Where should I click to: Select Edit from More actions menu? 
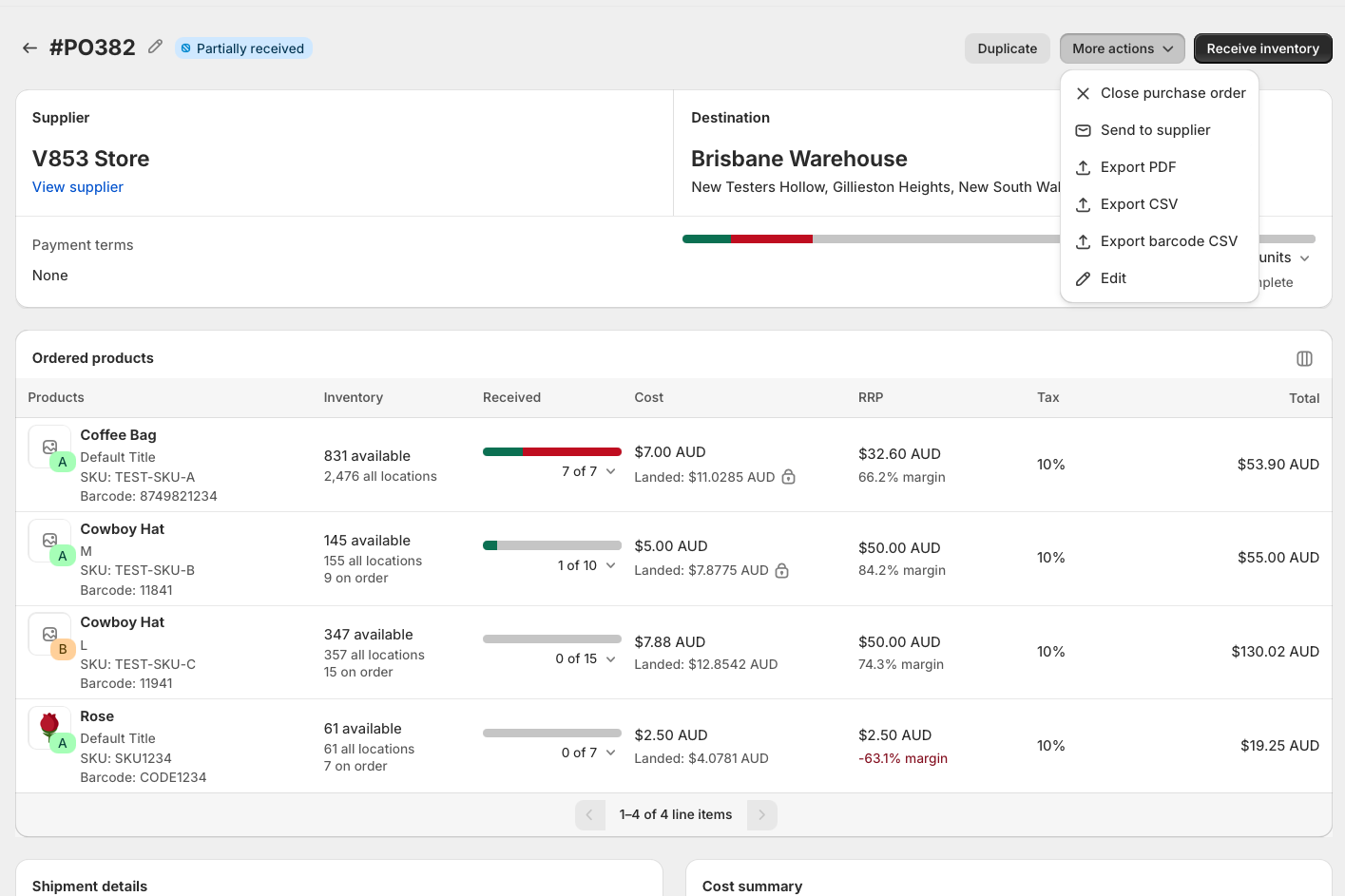(1160, 278)
